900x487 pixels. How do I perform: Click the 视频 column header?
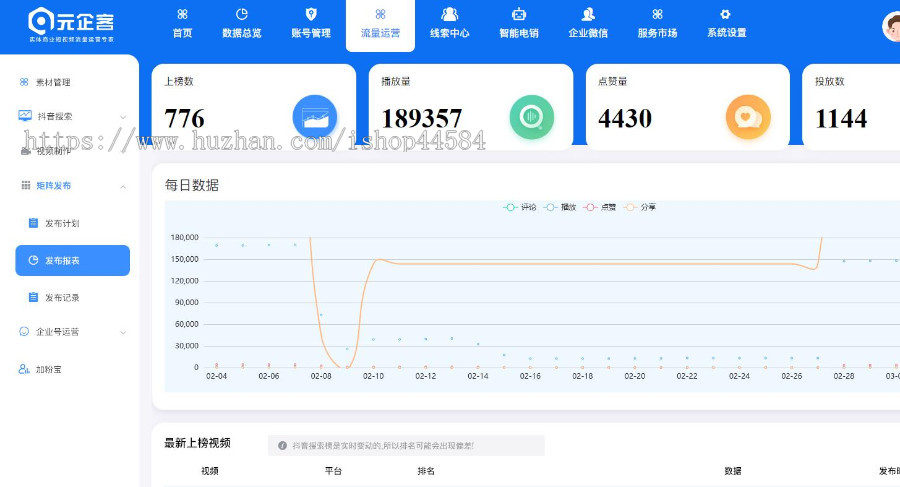pos(210,471)
